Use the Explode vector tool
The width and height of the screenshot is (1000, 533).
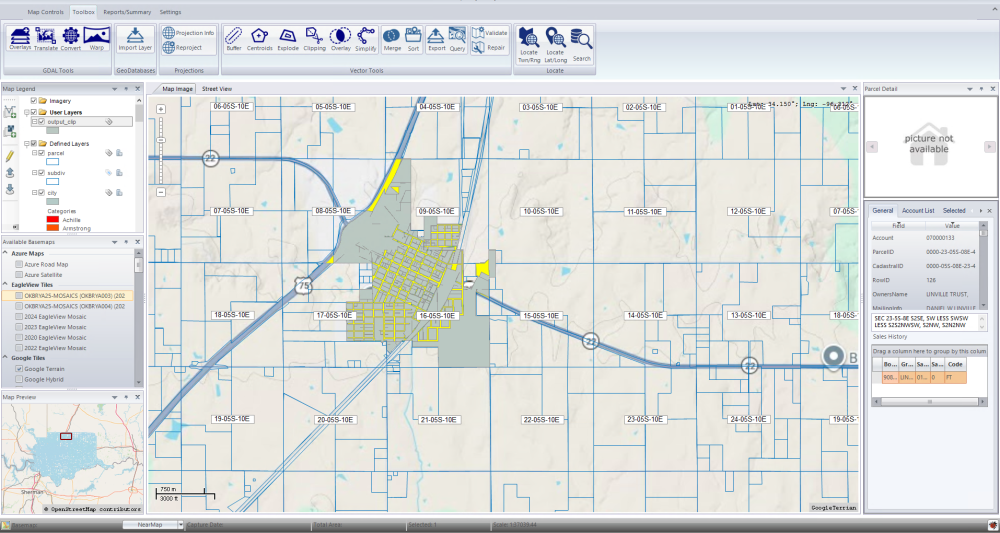(288, 39)
